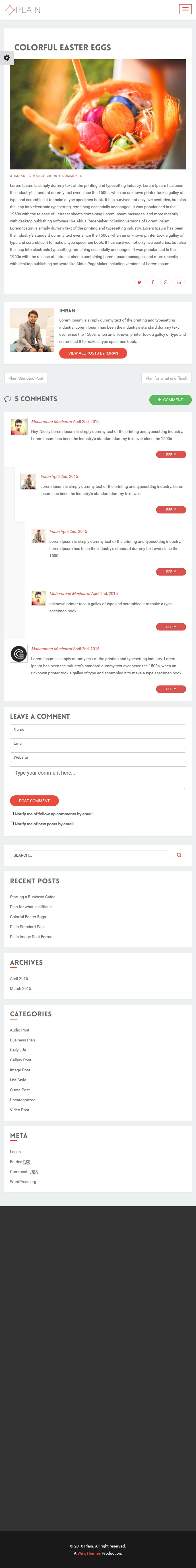Share post via LinkedIn icon
The image size is (196, 1568).
click(179, 282)
